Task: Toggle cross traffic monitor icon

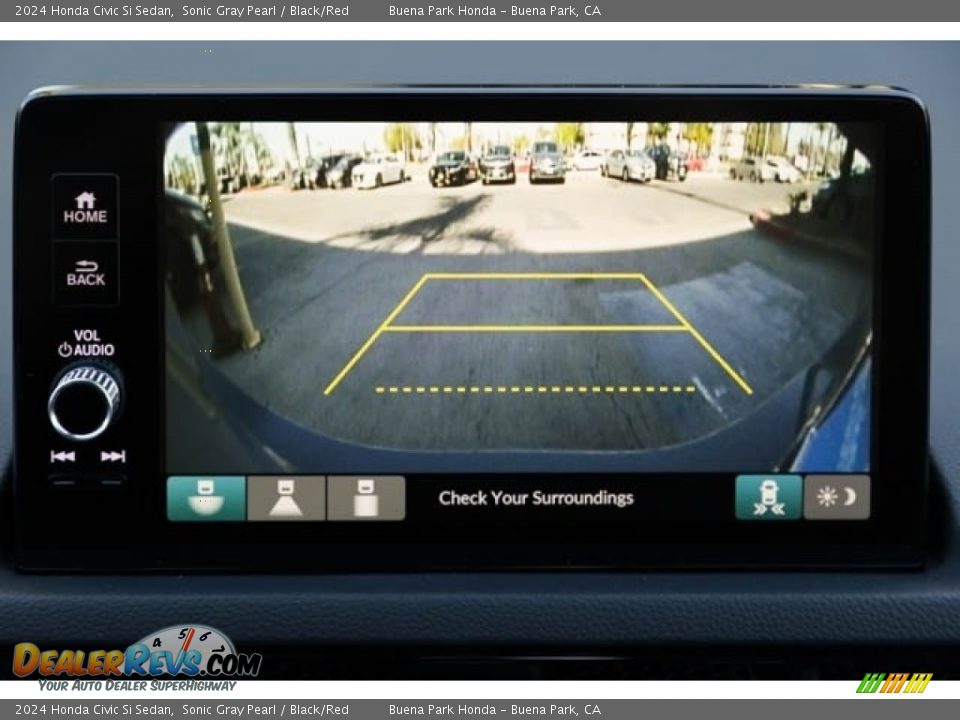Action: coord(768,497)
